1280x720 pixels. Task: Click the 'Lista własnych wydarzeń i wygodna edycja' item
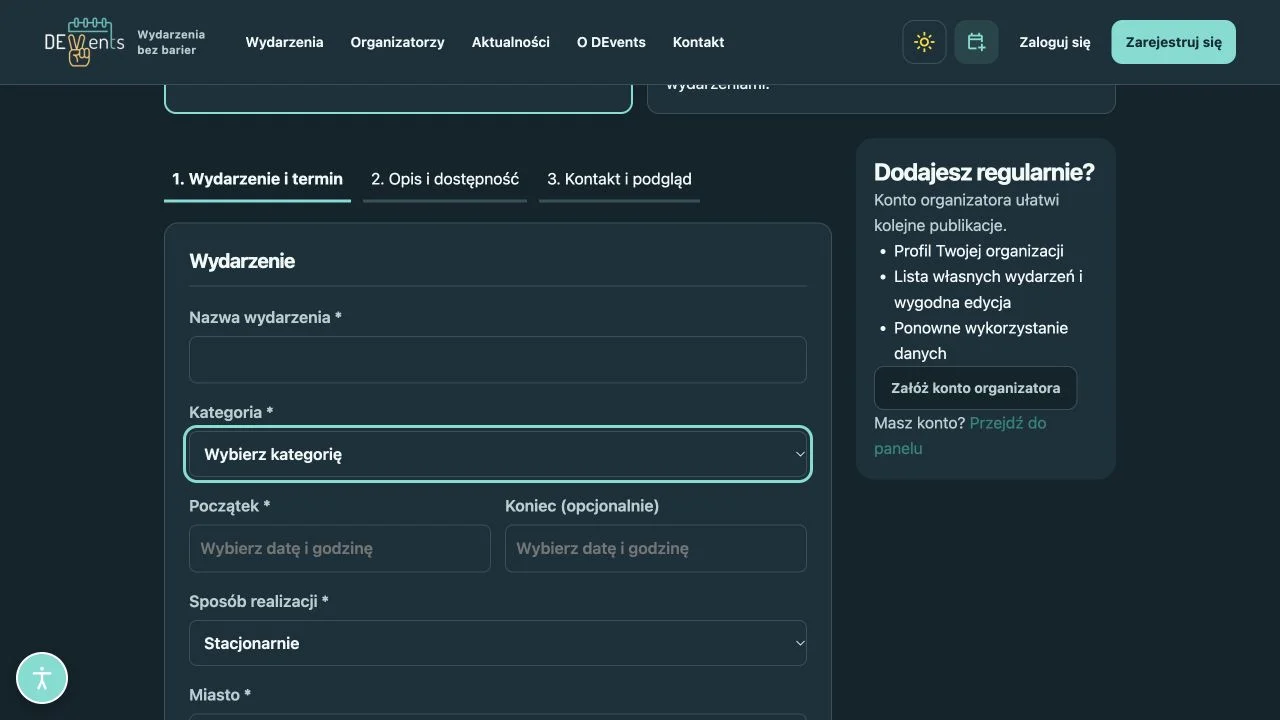point(988,289)
